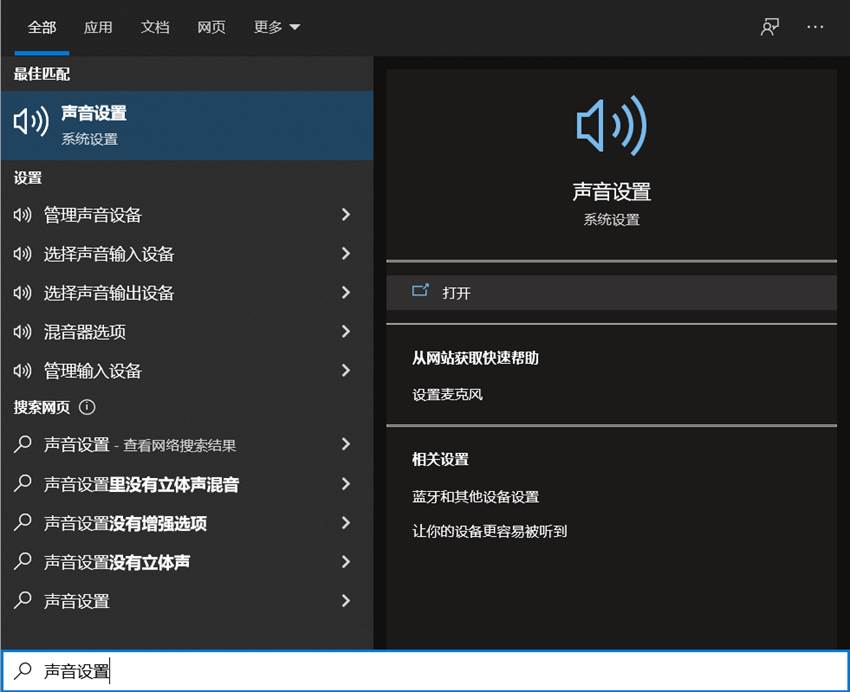Open the 设置麦克风 help link
Screen dimensions: 850x692
(x=447, y=394)
